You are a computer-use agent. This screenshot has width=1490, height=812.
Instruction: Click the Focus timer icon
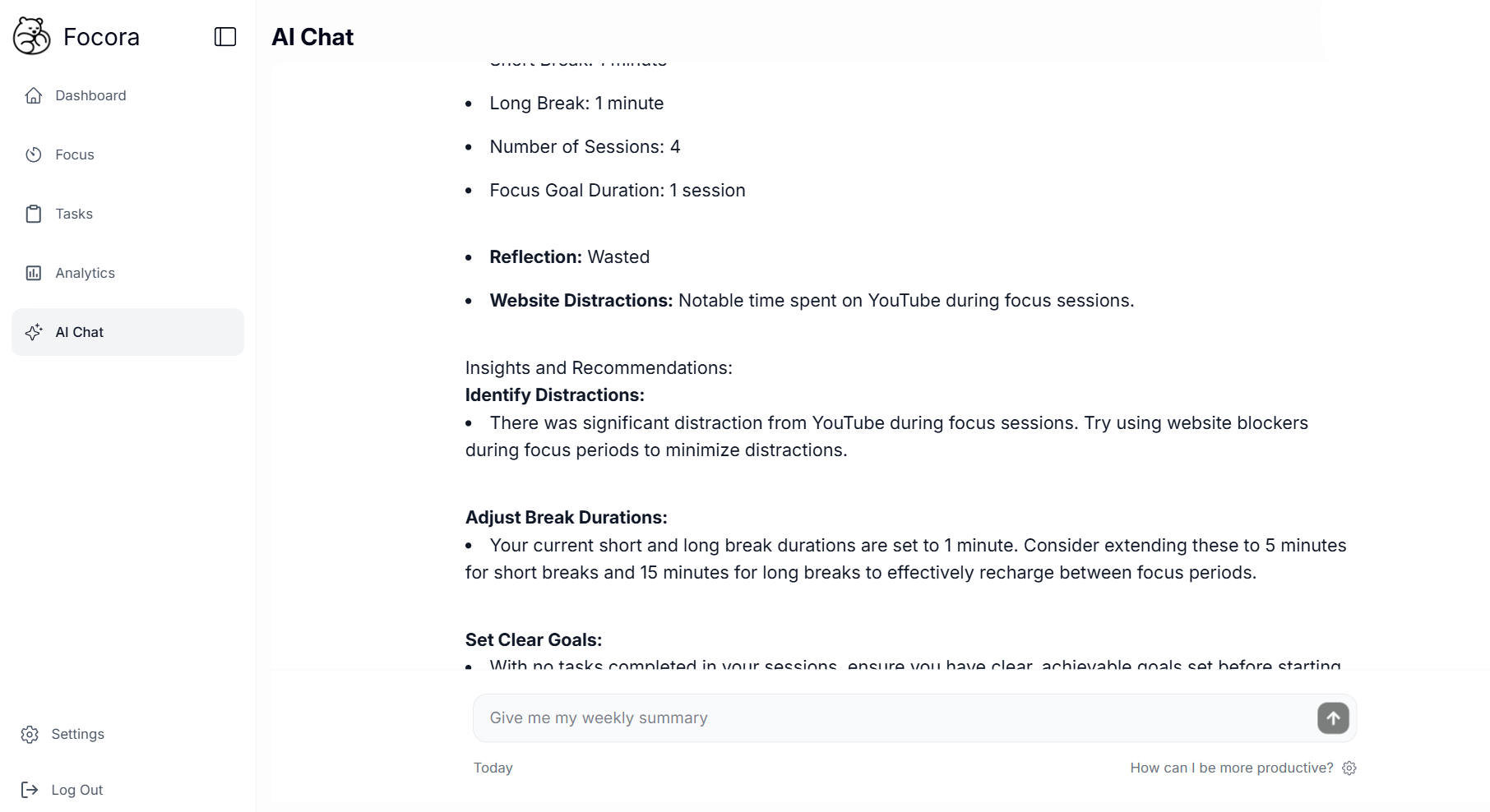tap(34, 155)
